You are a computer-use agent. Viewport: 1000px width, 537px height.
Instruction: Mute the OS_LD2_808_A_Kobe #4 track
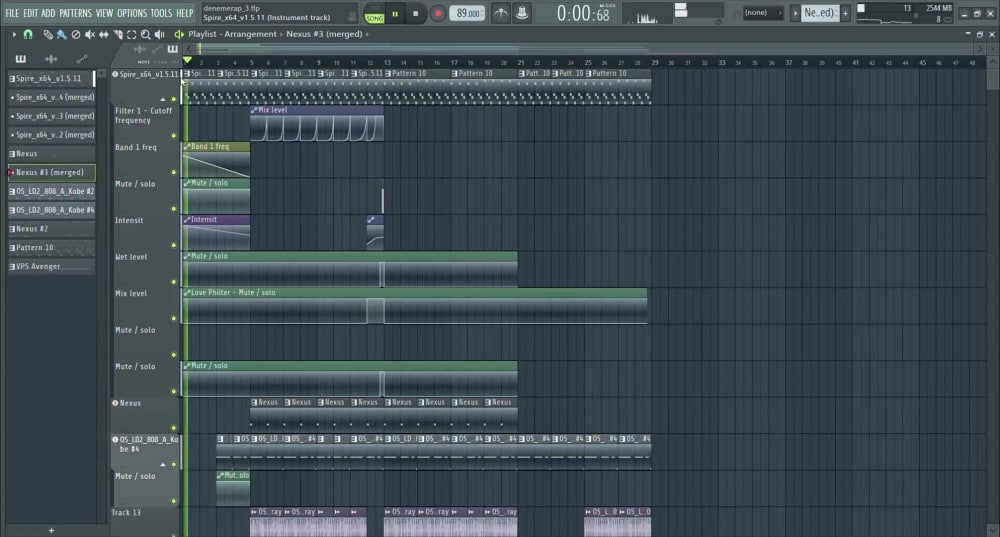coord(173,464)
